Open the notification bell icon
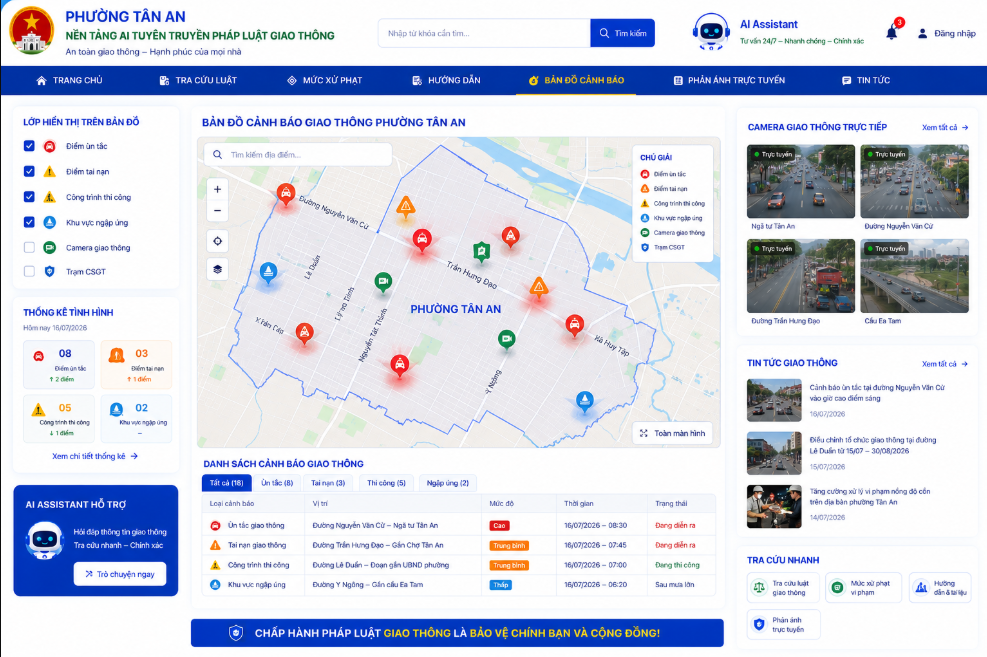 click(891, 33)
